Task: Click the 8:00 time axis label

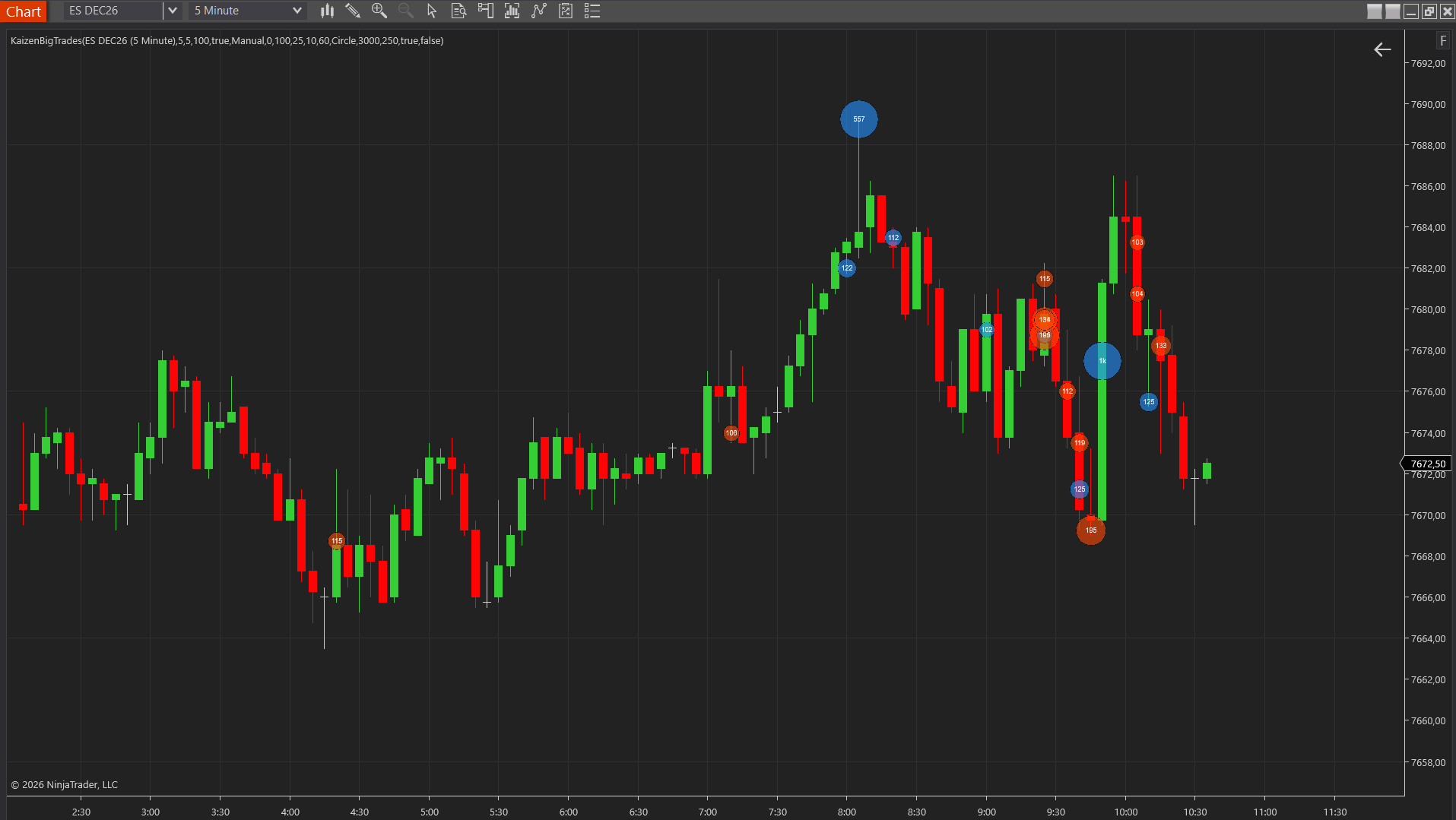Action: 847,812
